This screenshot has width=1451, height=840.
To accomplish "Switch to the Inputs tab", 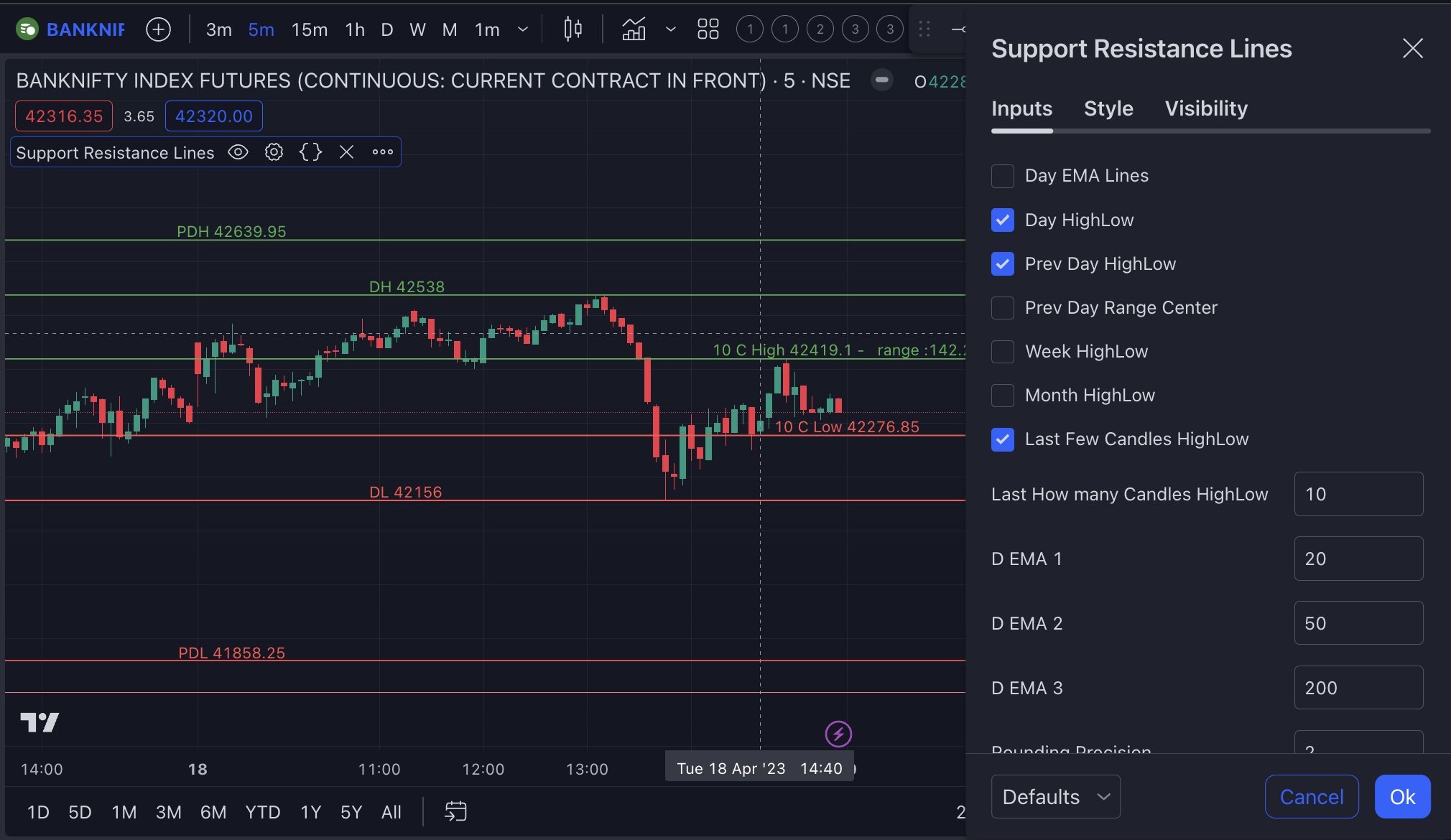I will (1021, 108).
